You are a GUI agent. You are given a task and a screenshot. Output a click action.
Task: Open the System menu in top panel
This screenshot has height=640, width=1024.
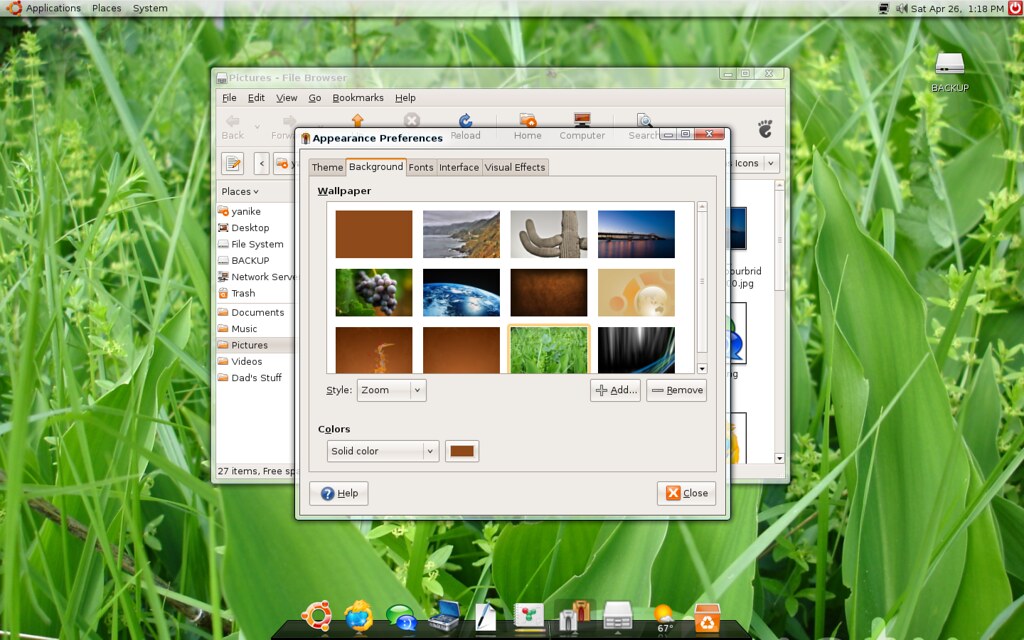click(150, 8)
